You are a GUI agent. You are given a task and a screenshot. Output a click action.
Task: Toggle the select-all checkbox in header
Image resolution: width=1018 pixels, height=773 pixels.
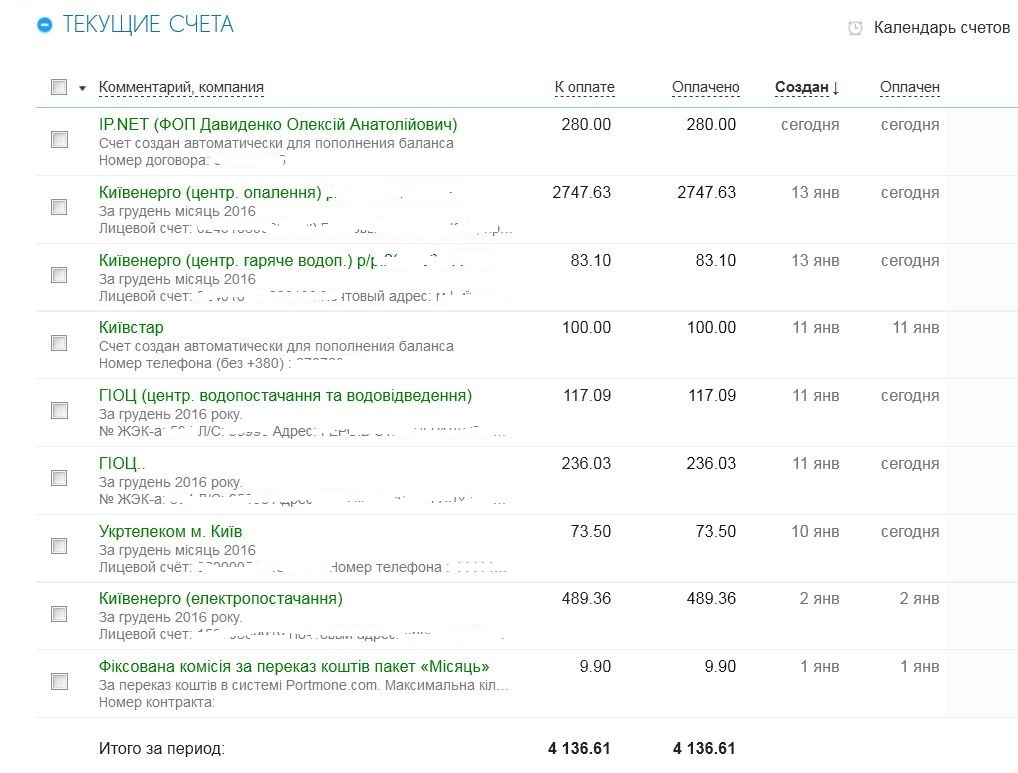[59, 87]
